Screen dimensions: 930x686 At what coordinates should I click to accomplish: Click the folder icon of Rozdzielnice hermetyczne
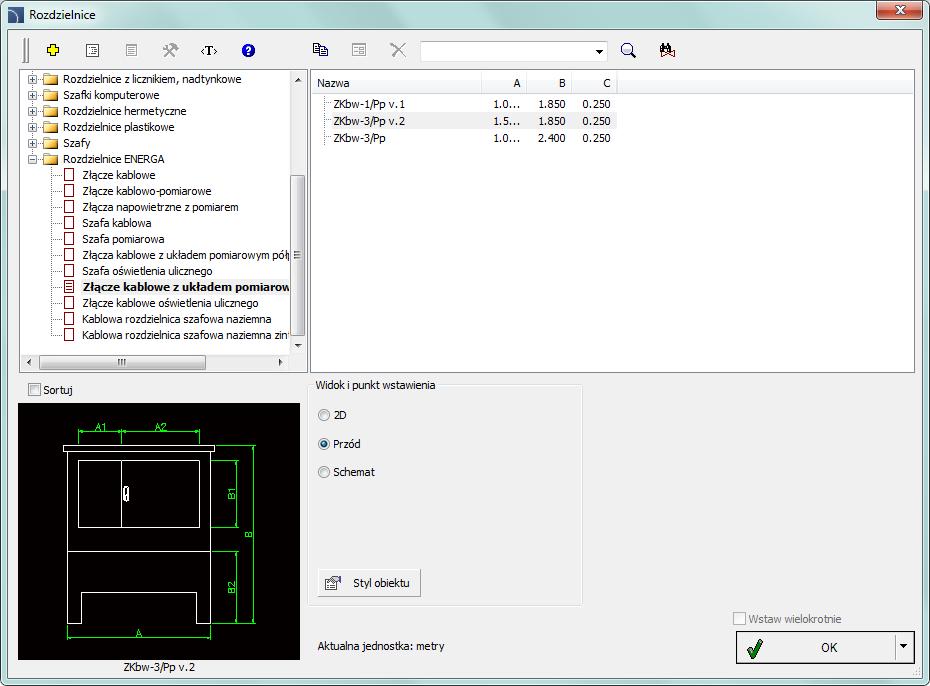point(51,111)
